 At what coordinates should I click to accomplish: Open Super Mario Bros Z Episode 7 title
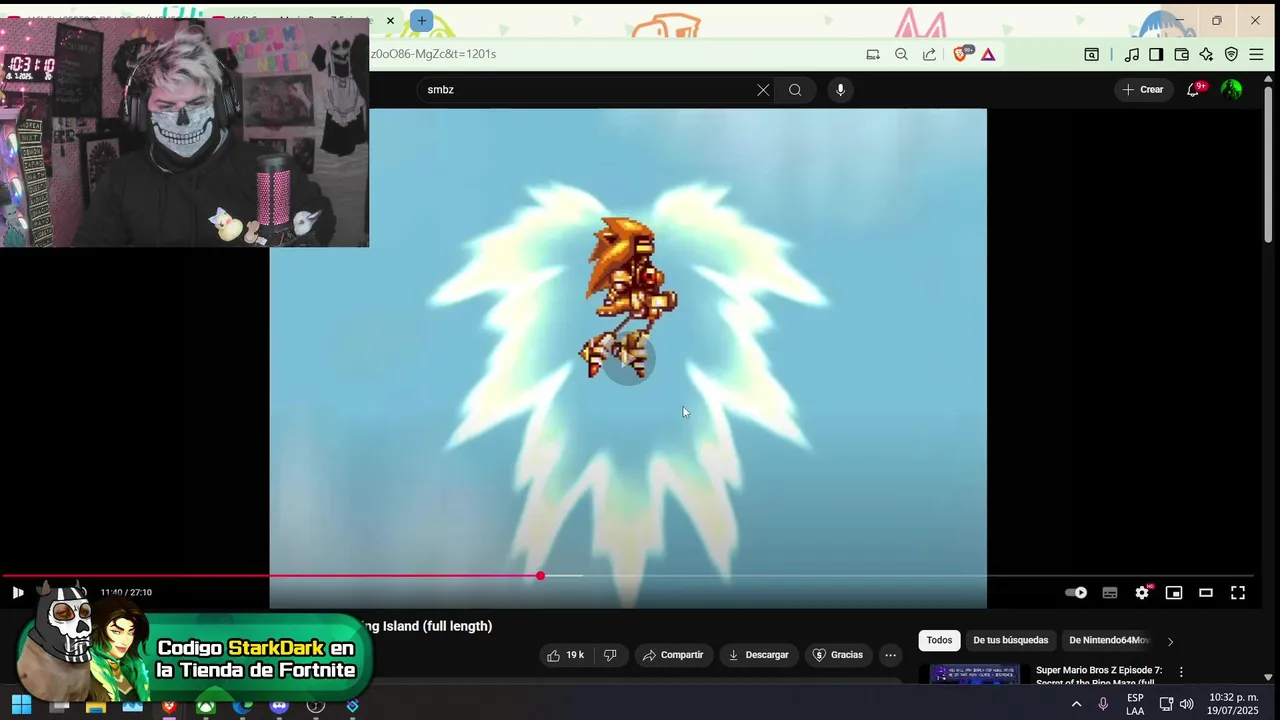point(1098,676)
